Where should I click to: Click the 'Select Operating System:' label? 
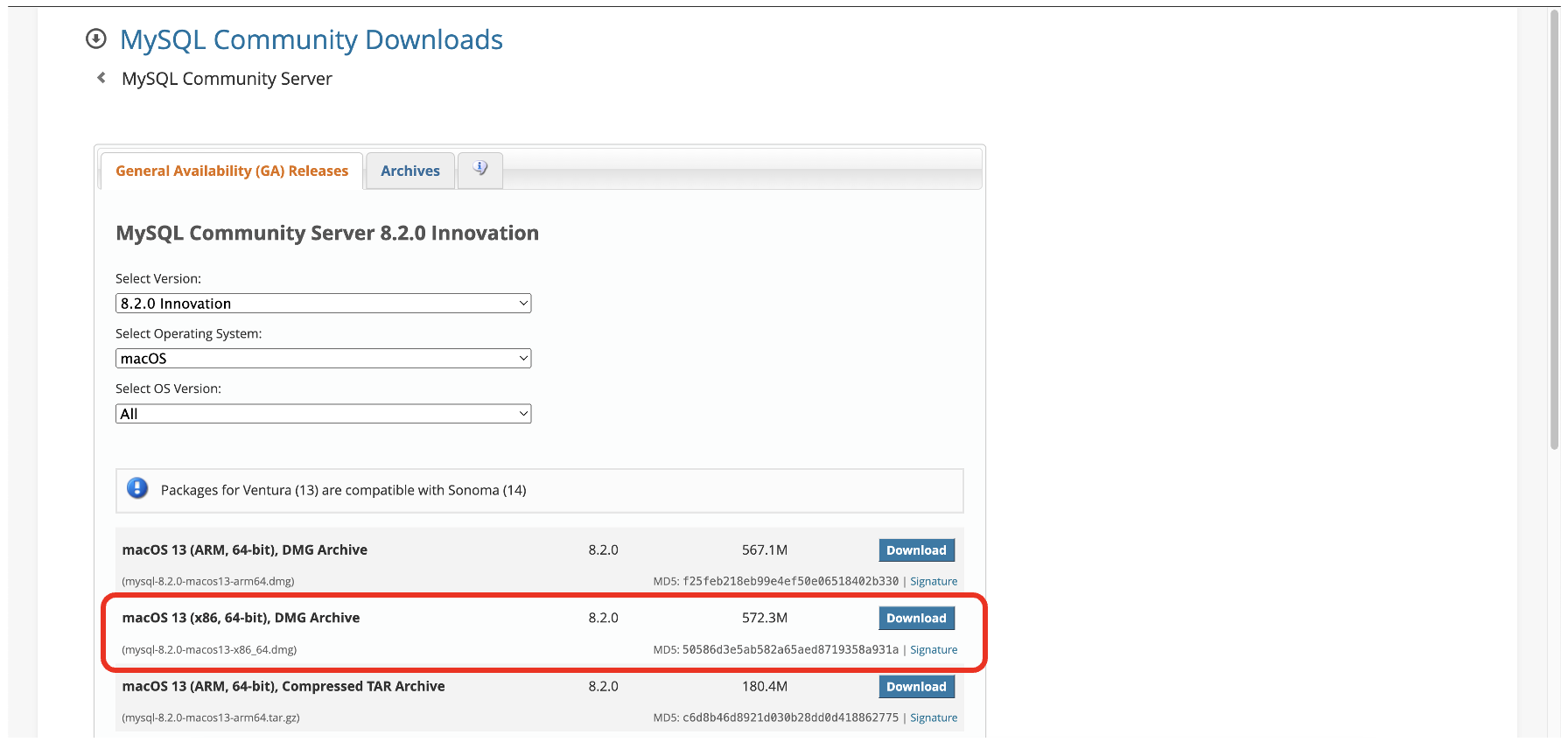[x=189, y=333]
